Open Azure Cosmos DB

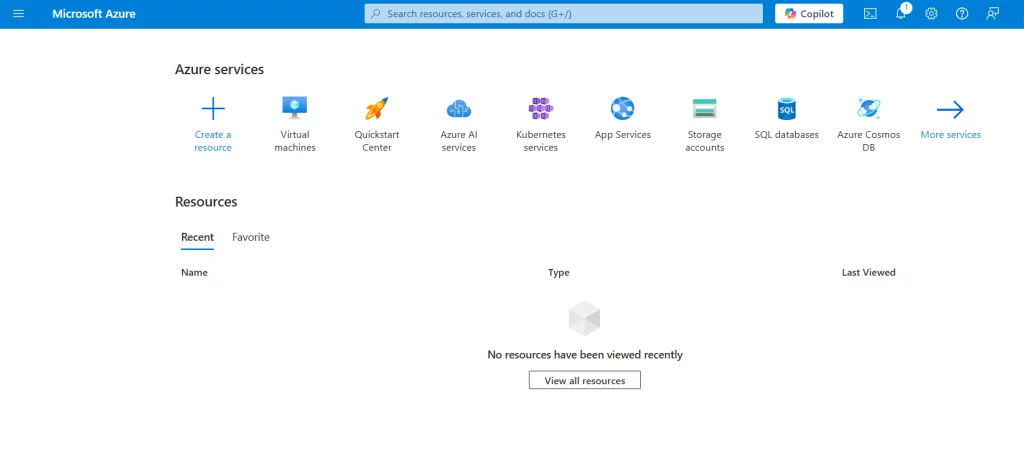868,109
